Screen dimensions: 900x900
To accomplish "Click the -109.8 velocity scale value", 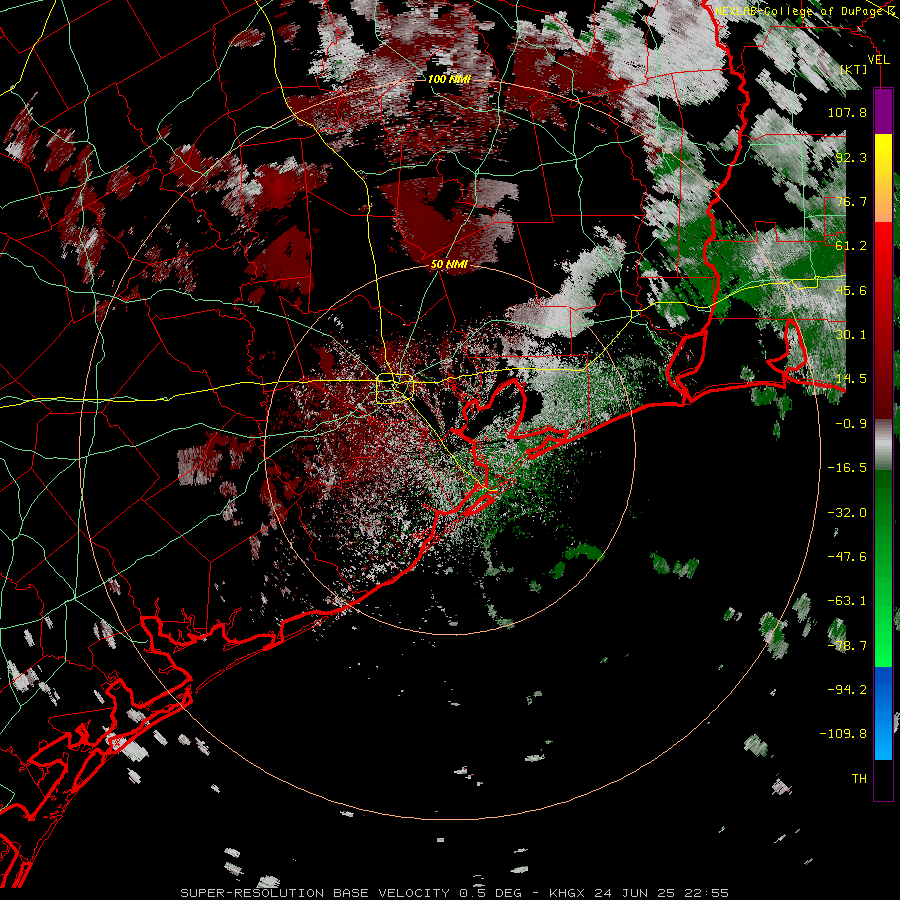I will point(843,734).
